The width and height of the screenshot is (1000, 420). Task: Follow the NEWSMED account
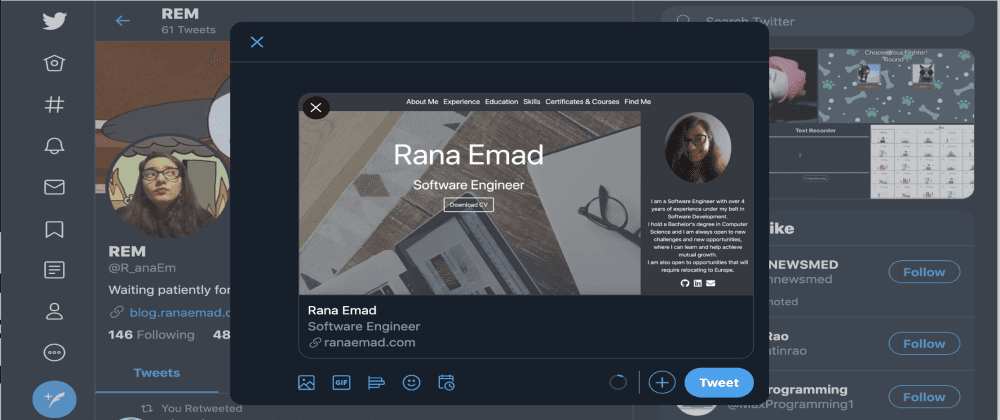[923, 272]
